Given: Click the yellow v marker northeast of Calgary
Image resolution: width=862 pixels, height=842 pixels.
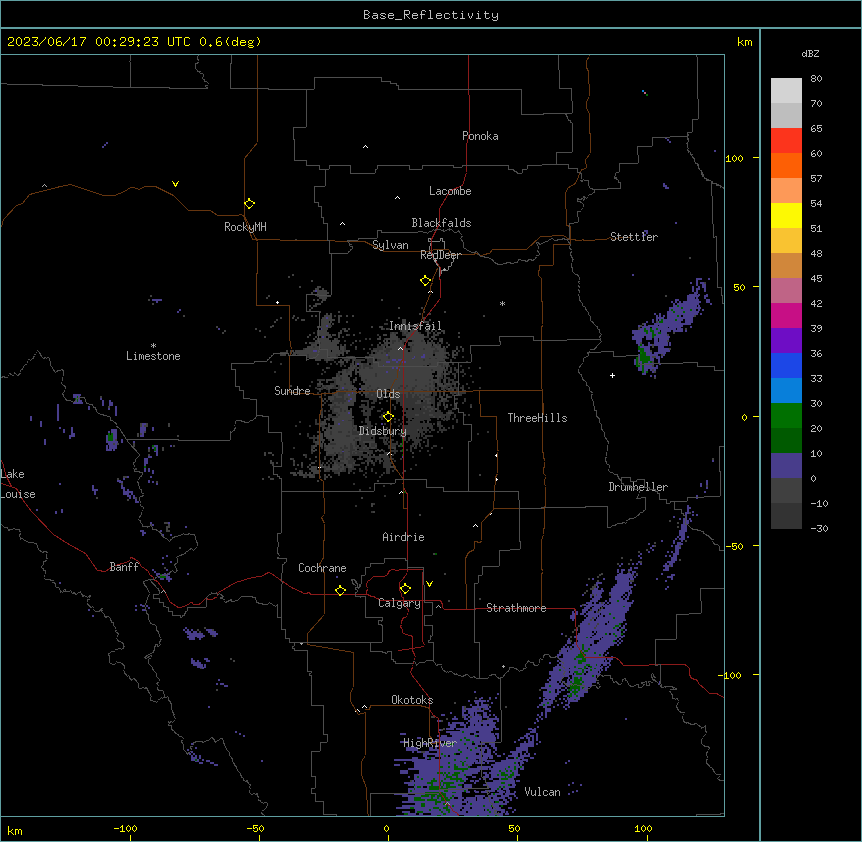Looking at the screenshot, I should (429, 584).
